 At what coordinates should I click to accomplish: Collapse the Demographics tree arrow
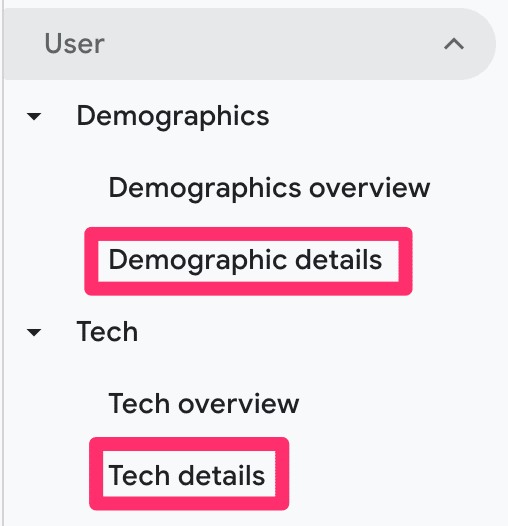click(x=34, y=116)
